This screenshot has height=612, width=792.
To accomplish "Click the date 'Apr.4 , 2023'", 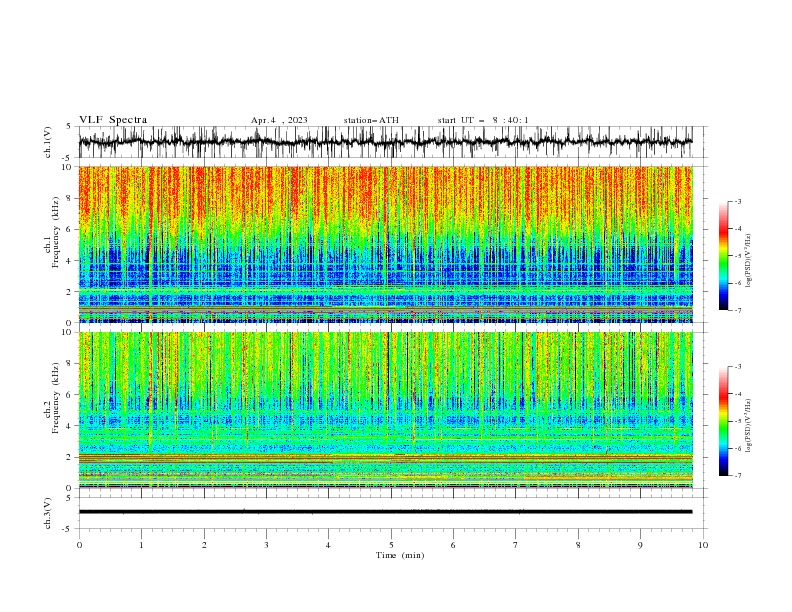I will pyautogui.click(x=279, y=120).
